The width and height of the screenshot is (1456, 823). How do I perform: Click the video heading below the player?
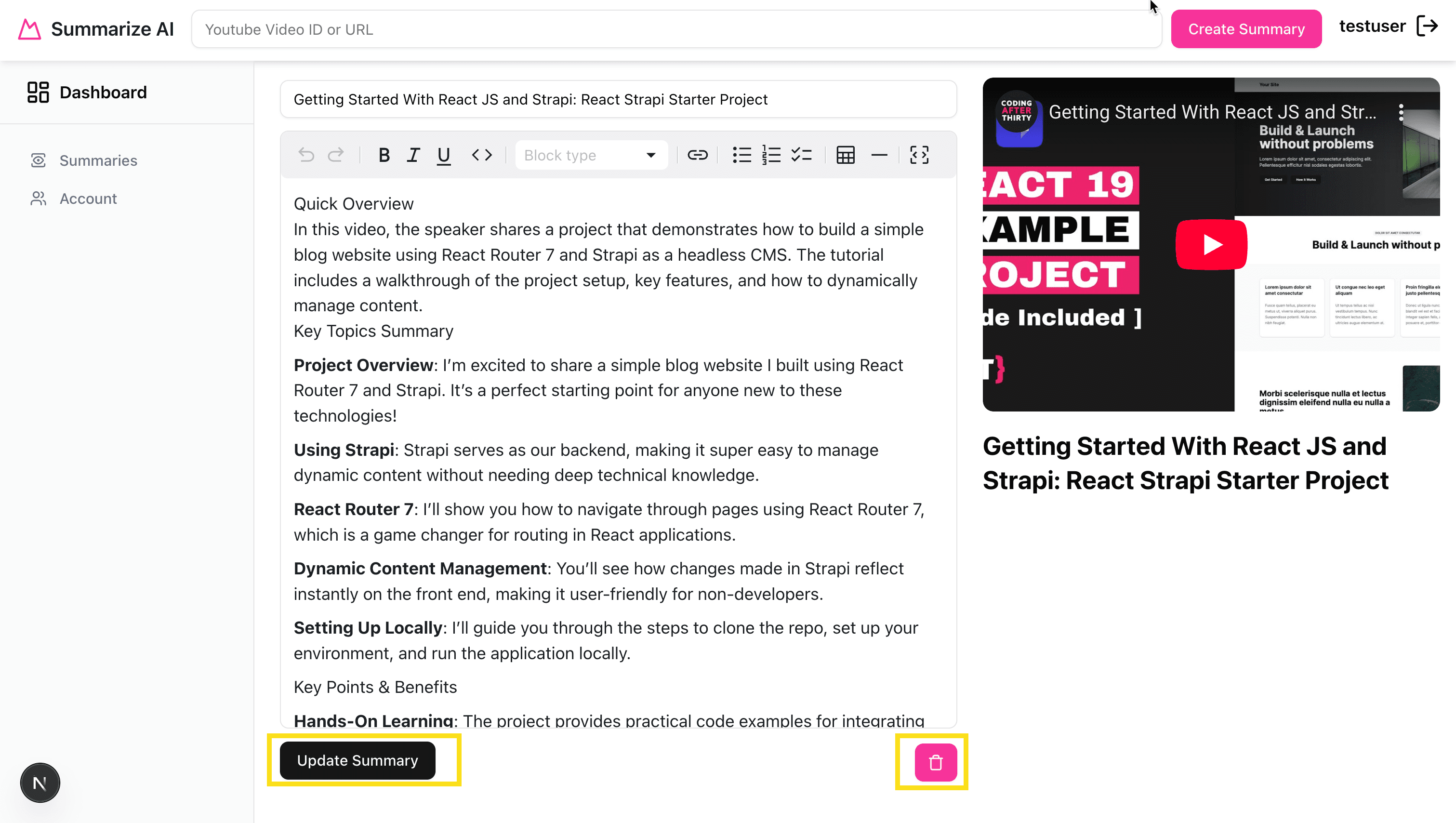pos(1186,463)
